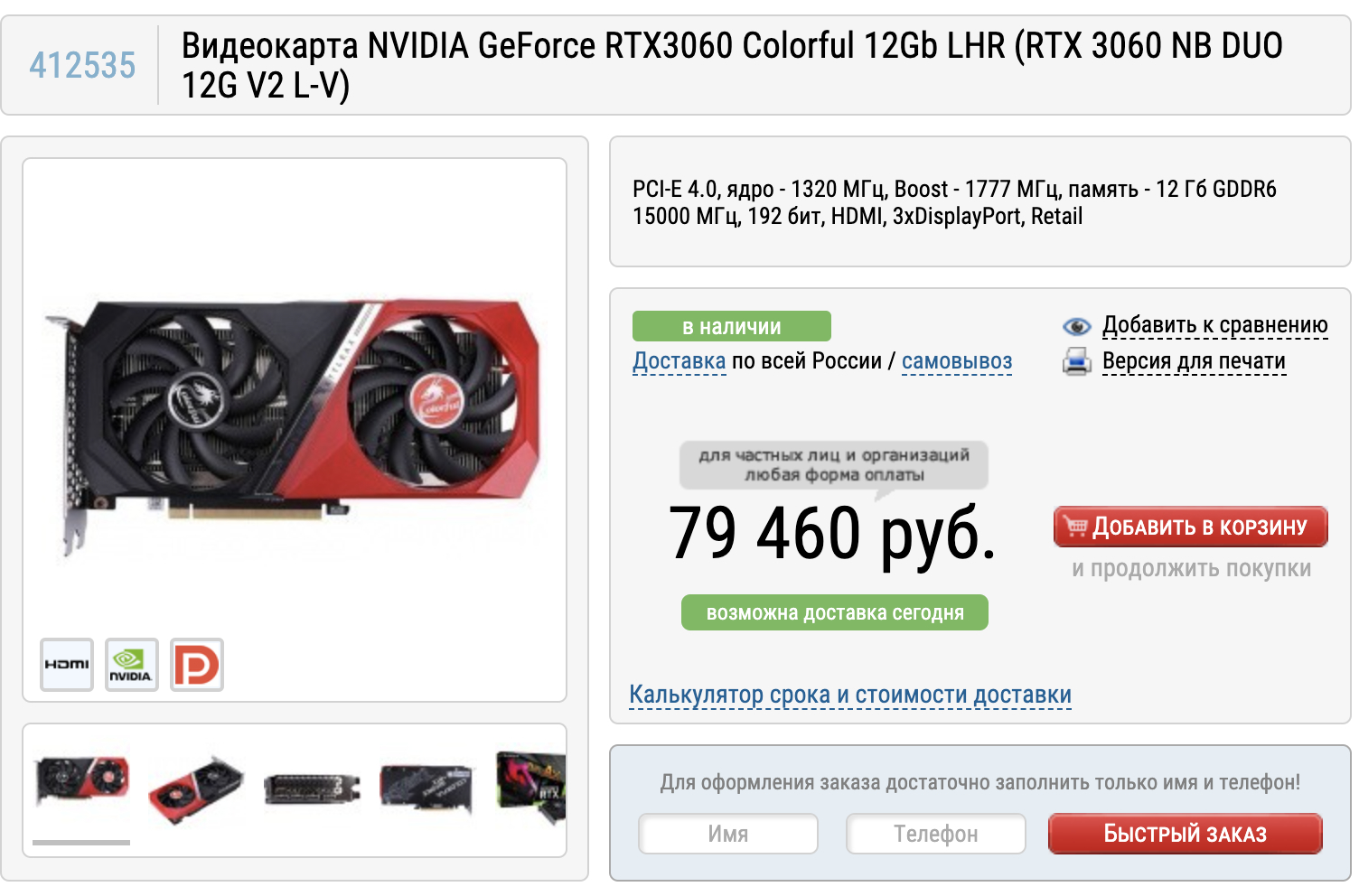
Task: Add the product to the cart
Action: pyautogui.click(x=1190, y=527)
